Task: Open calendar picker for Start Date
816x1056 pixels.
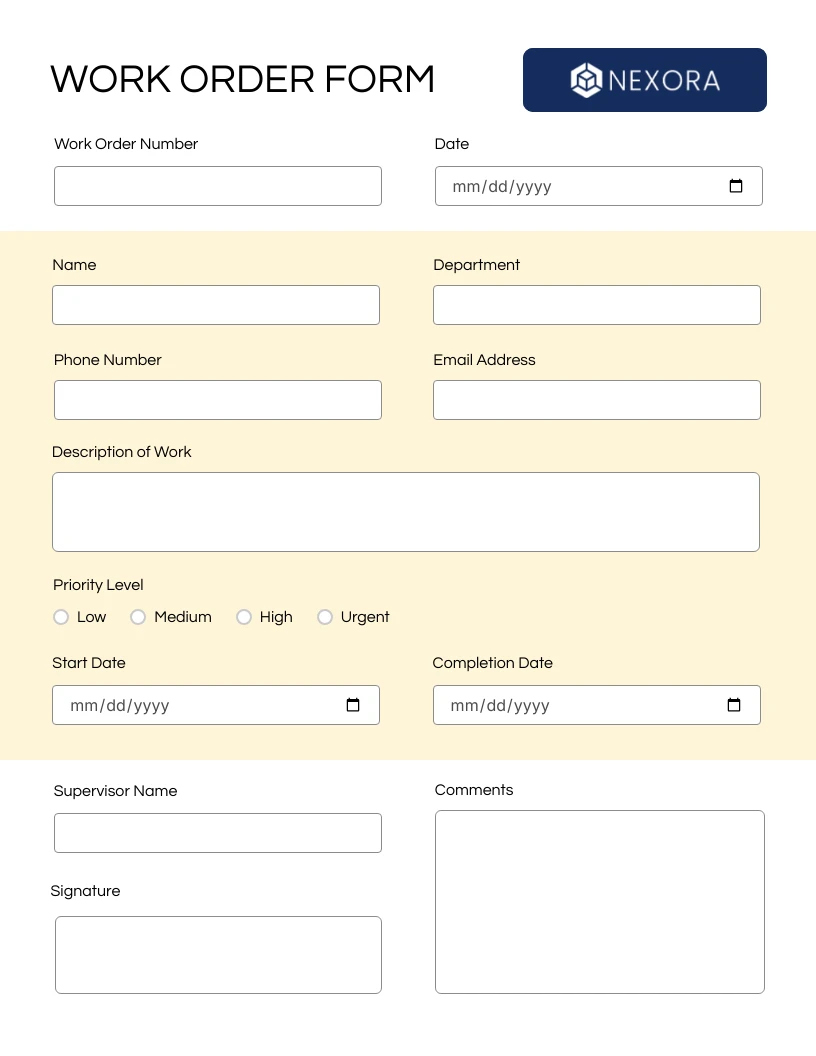Action: pos(353,705)
